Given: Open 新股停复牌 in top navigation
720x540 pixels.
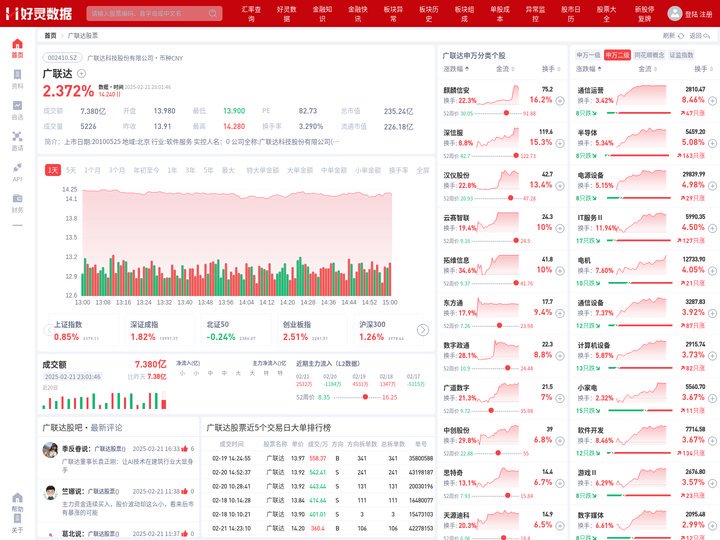Looking at the screenshot, I should [x=644, y=14].
